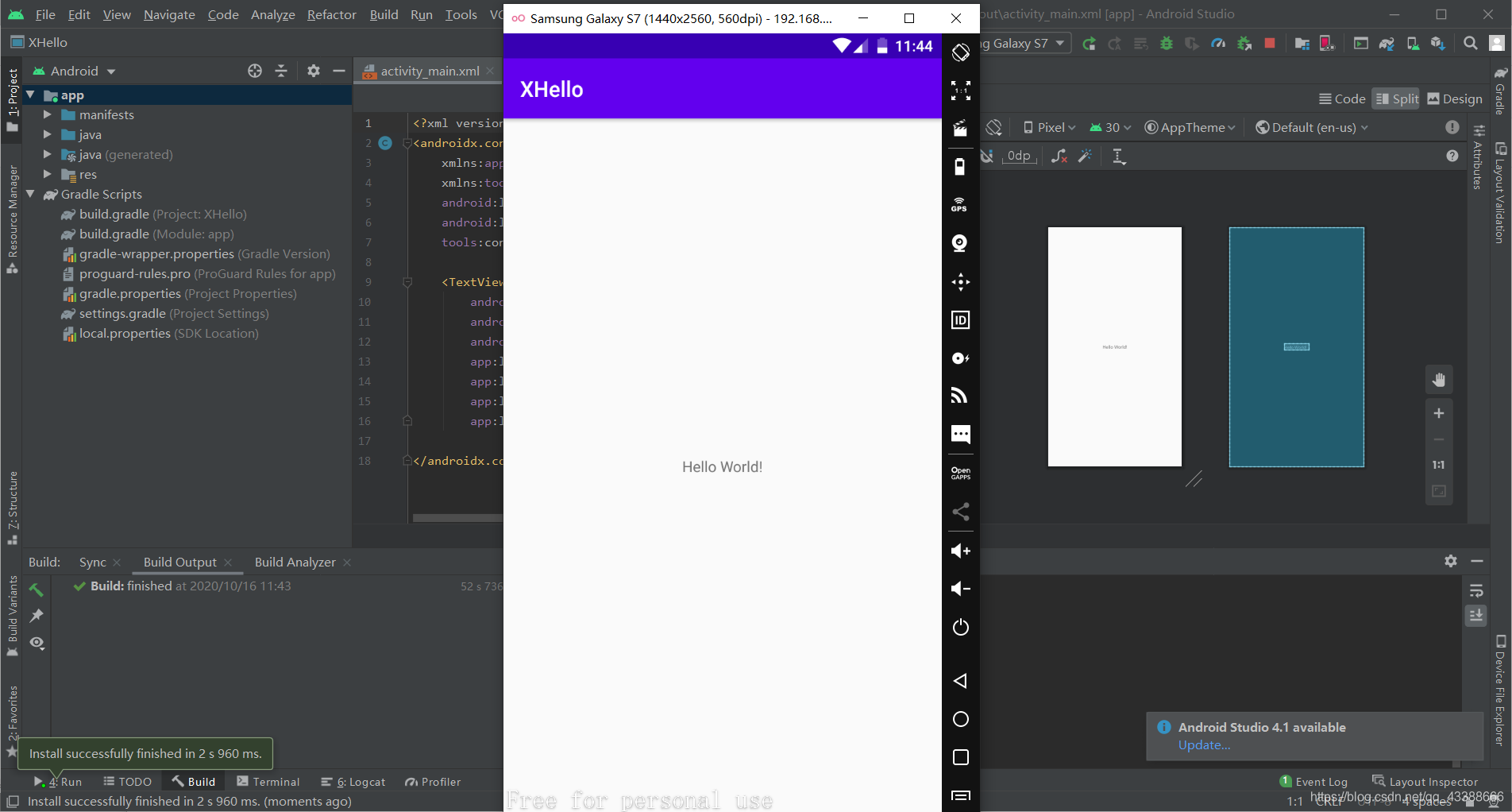This screenshot has width=1512, height=812.
Task: Tap the emulator Back navigation triangle
Action: [960, 681]
